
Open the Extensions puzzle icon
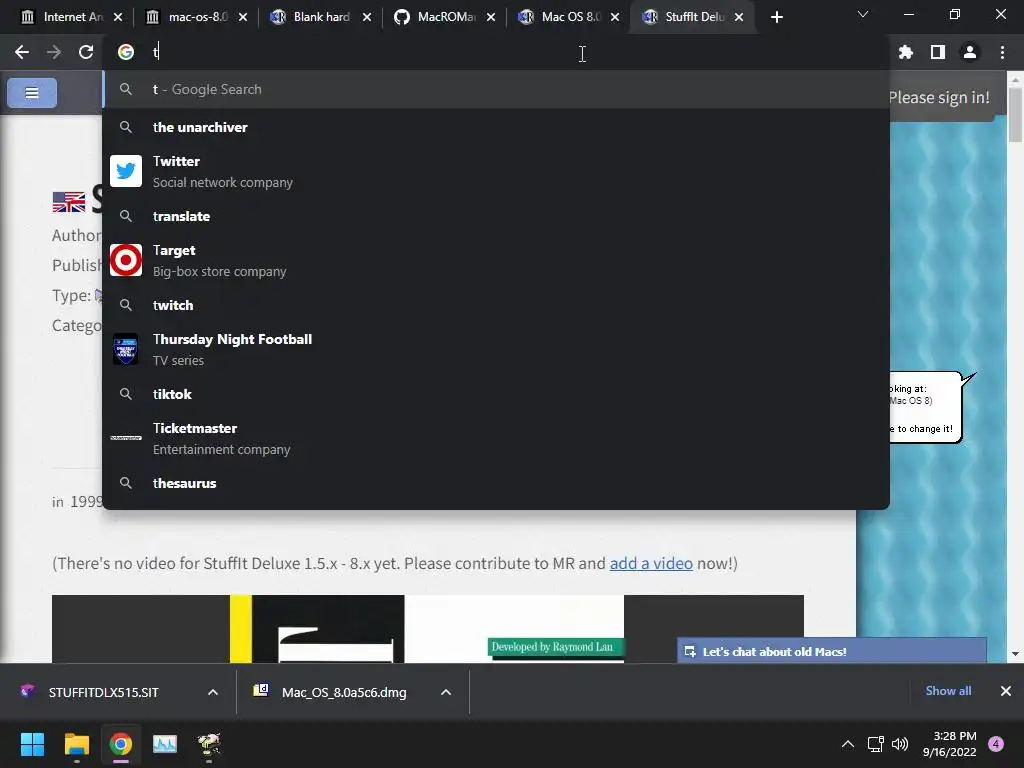(905, 52)
